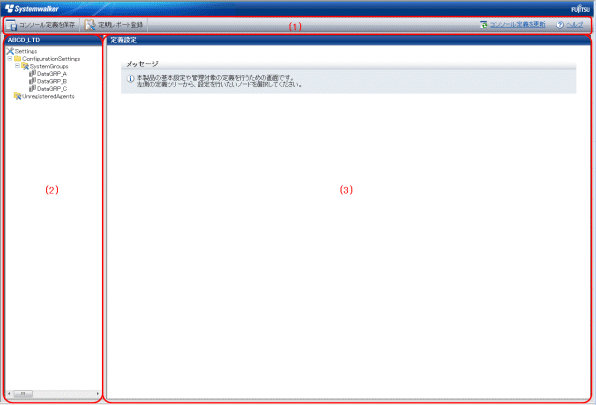Click the tree panel horizontal scrollbar thumb
The height and width of the screenshot is (405, 596).
(x=23, y=394)
